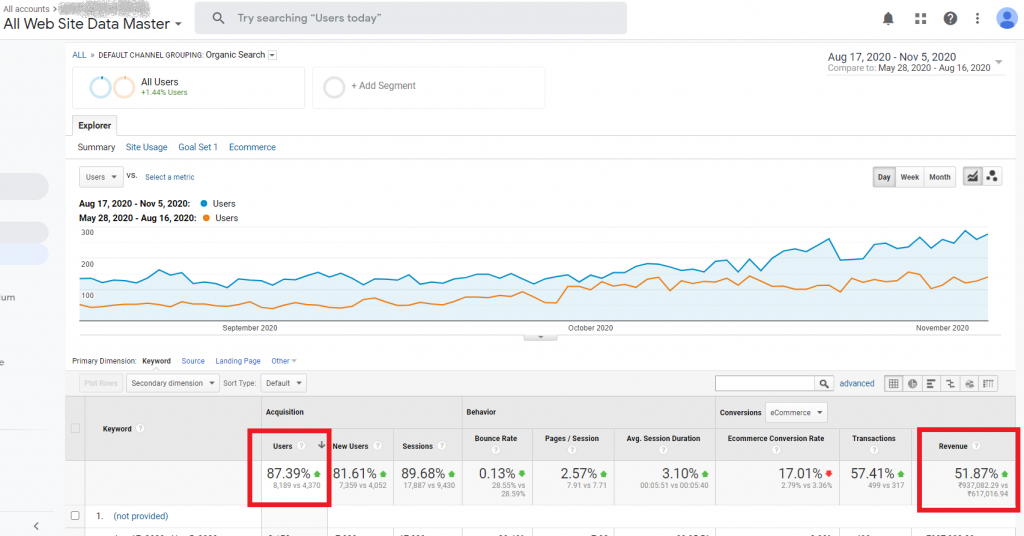1024x536 pixels.
Task: Open the Conversions eCommerce dropdown
Action: tap(796, 413)
